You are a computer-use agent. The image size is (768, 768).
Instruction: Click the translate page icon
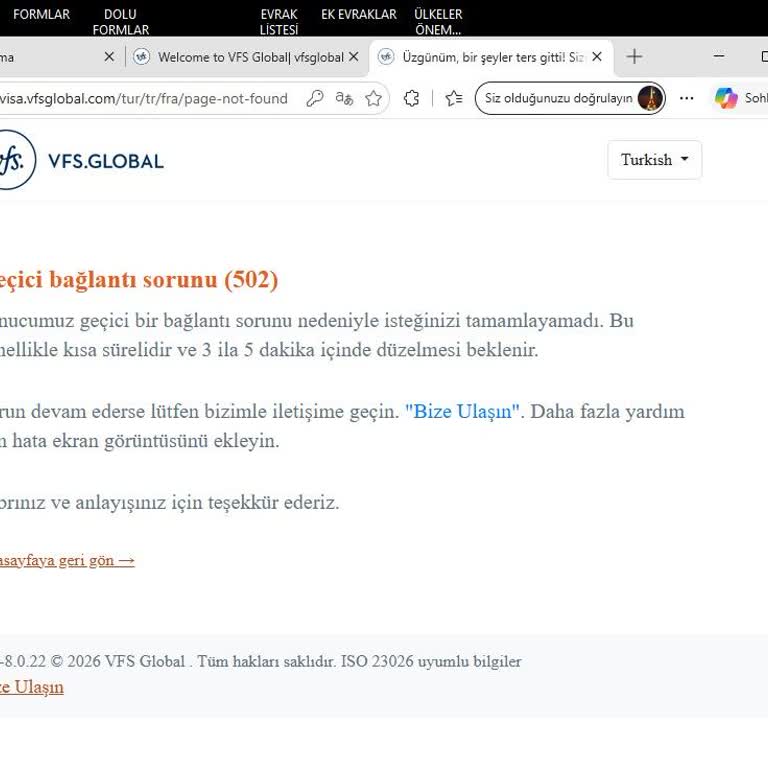pyautogui.click(x=344, y=98)
